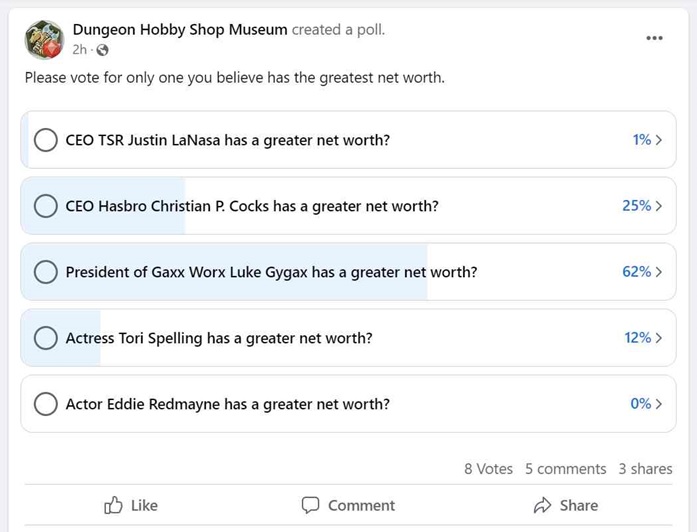Open the three-dot post options menu
The image size is (697, 532).
tap(654, 39)
